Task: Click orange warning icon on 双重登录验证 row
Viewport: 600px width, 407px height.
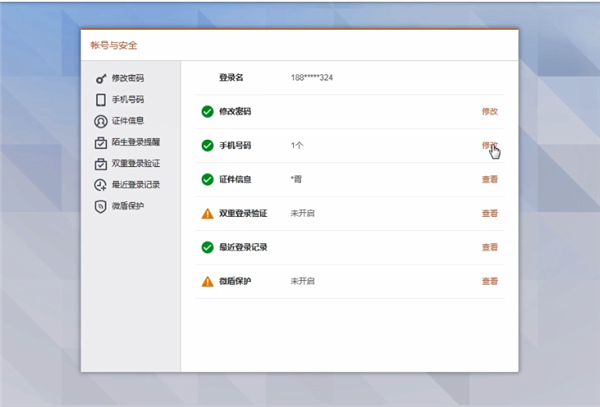Action: point(207,213)
